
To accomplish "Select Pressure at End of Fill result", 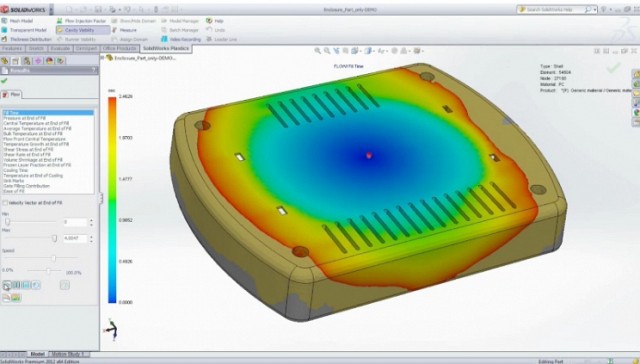I will (x=24, y=118).
